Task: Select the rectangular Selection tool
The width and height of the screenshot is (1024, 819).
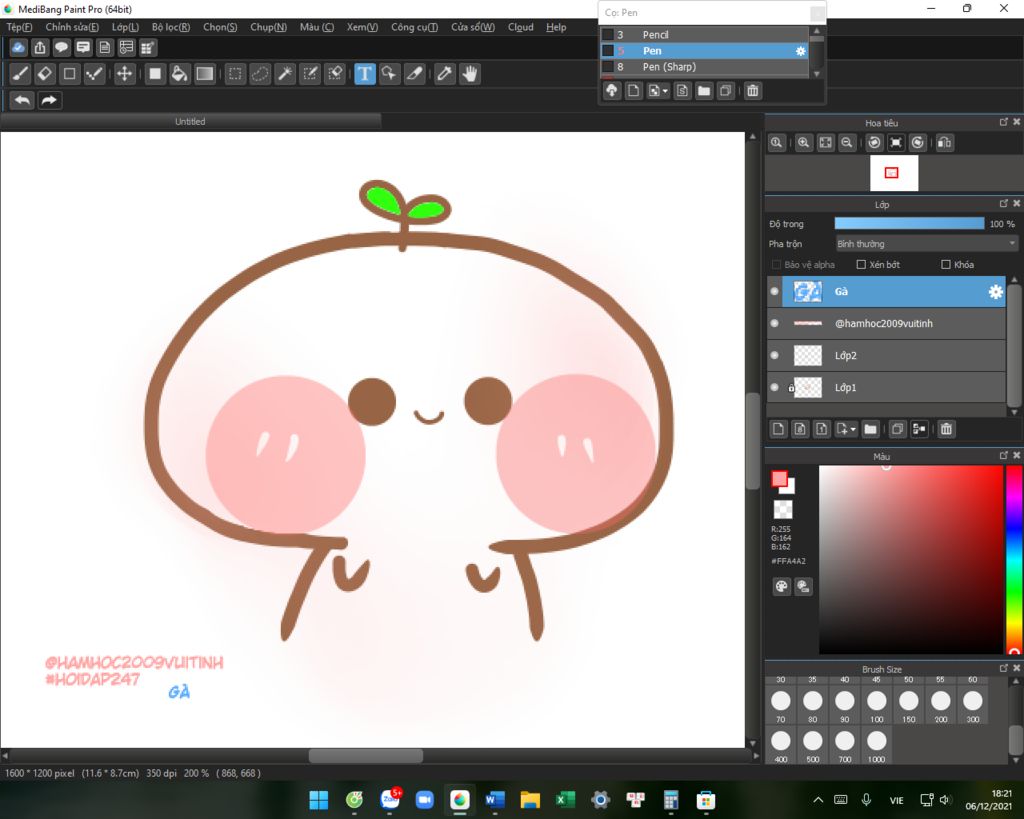Action: (235, 74)
